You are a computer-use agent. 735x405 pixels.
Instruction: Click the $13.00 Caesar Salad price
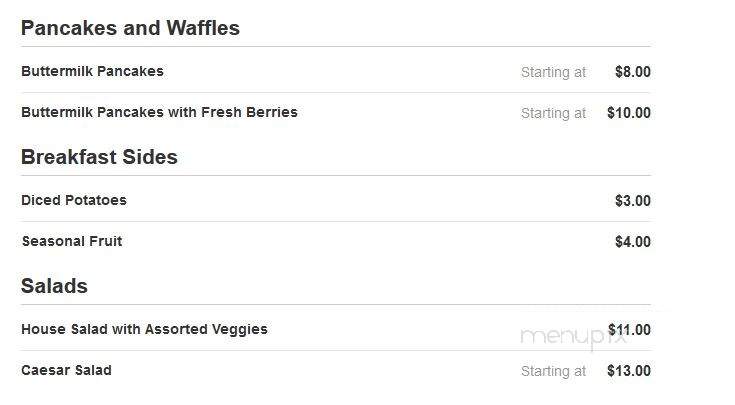coord(629,371)
